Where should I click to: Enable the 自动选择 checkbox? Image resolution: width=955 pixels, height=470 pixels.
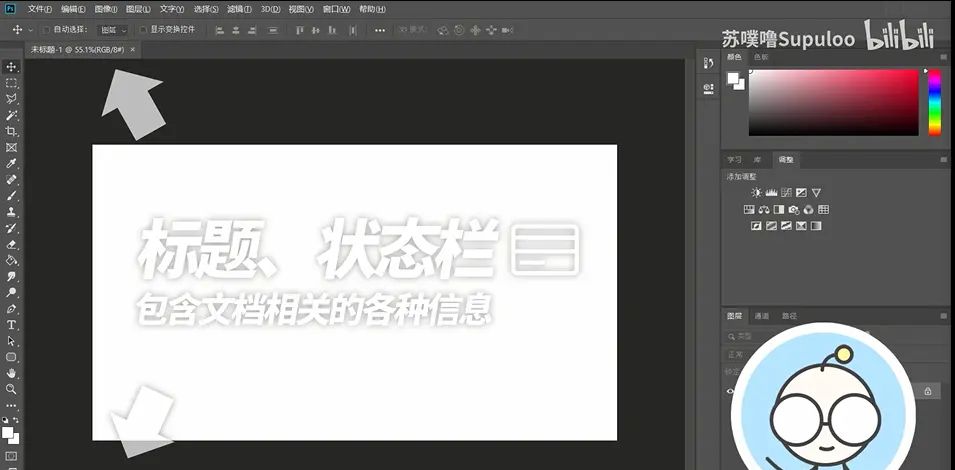click(46, 30)
